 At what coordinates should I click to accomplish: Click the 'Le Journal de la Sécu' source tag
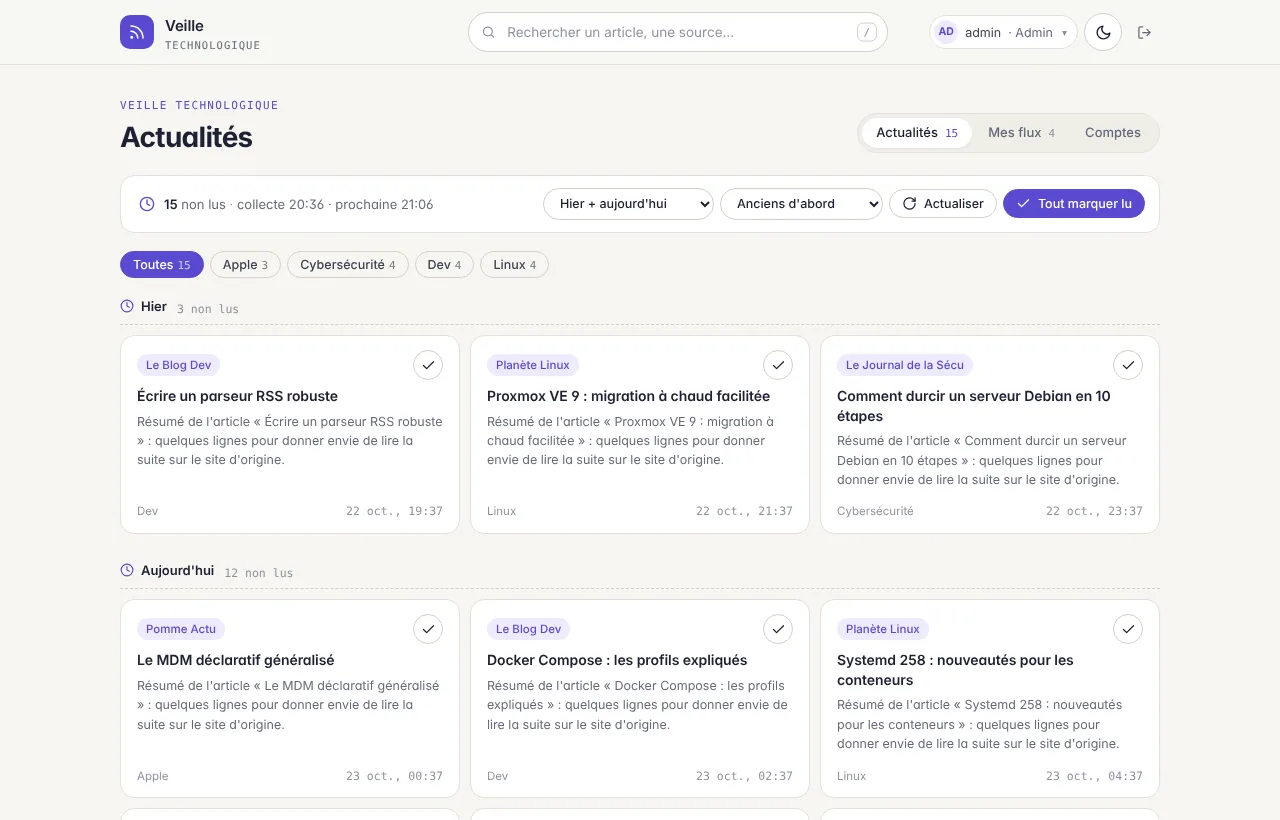pyautogui.click(x=905, y=365)
